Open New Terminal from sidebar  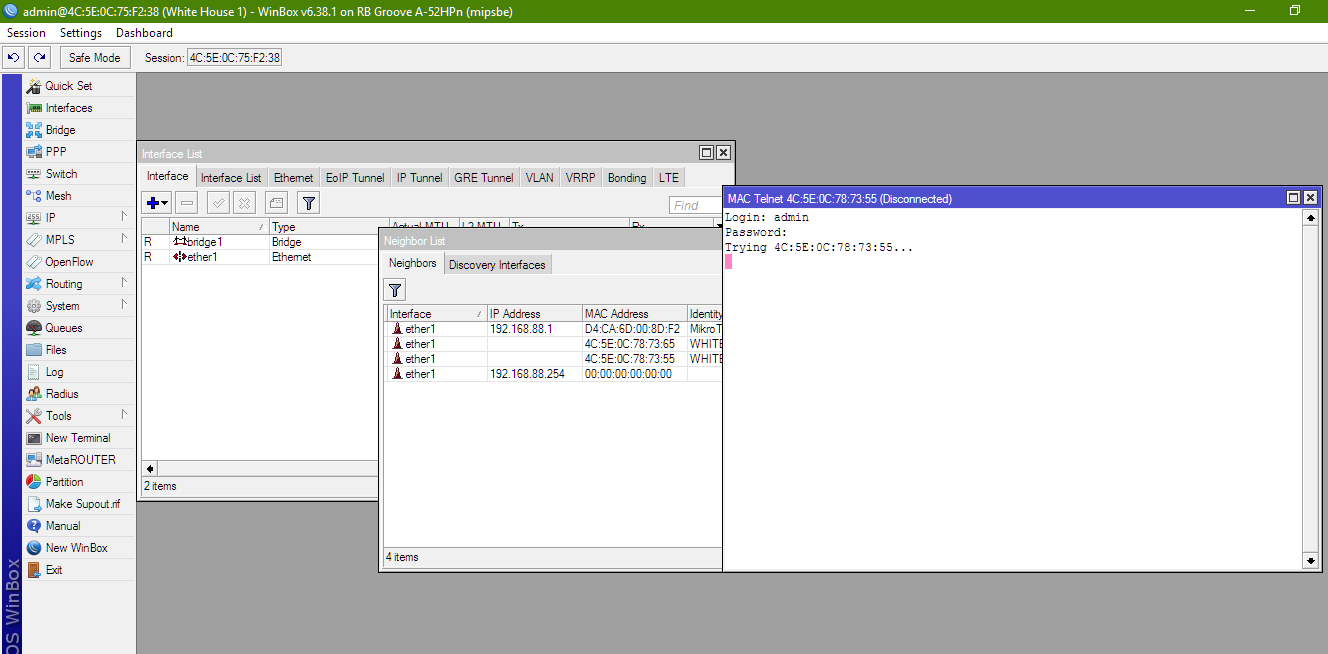pyautogui.click(x=79, y=438)
